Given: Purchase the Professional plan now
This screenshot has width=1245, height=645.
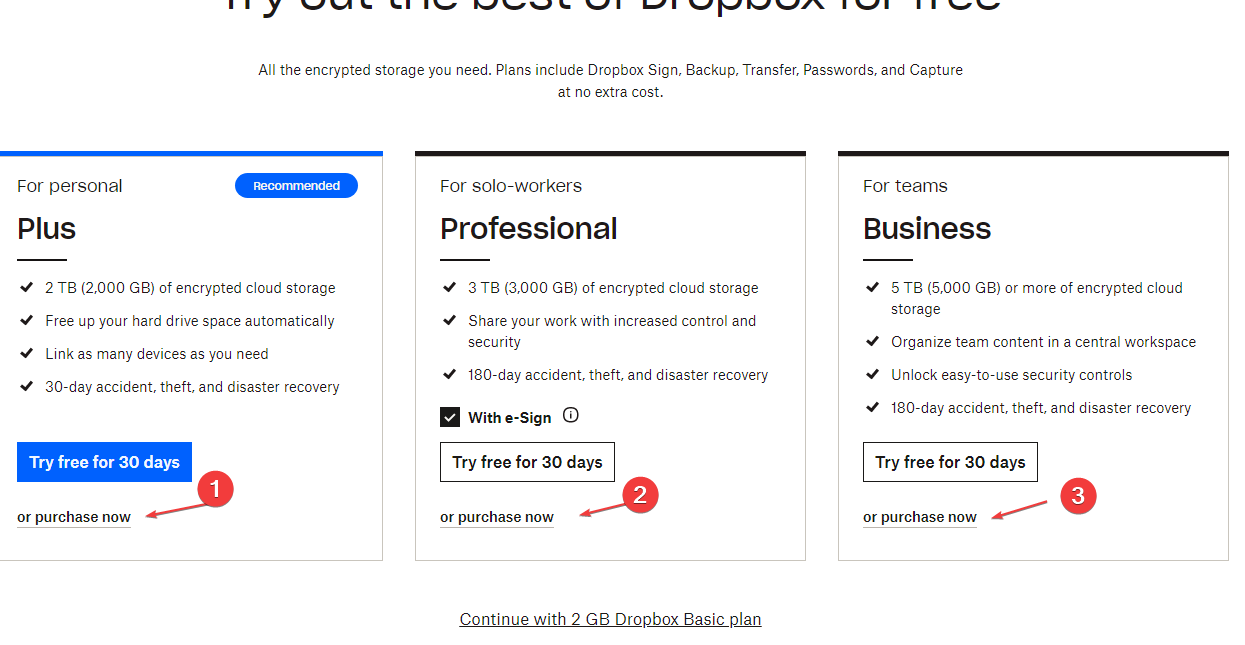Looking at the screenshot, I should coord(497,517).
